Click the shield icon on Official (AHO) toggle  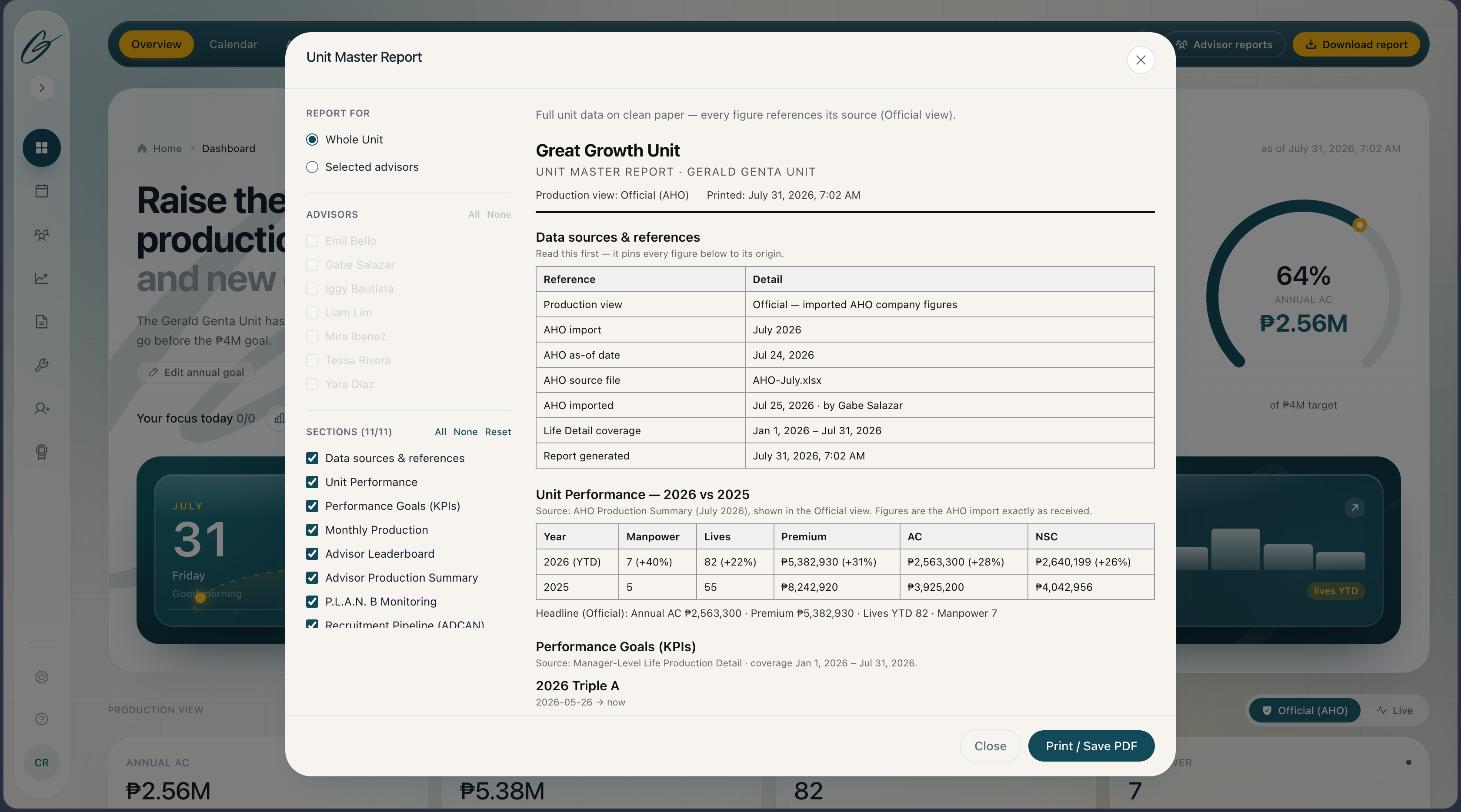(x=1267, y=710)
